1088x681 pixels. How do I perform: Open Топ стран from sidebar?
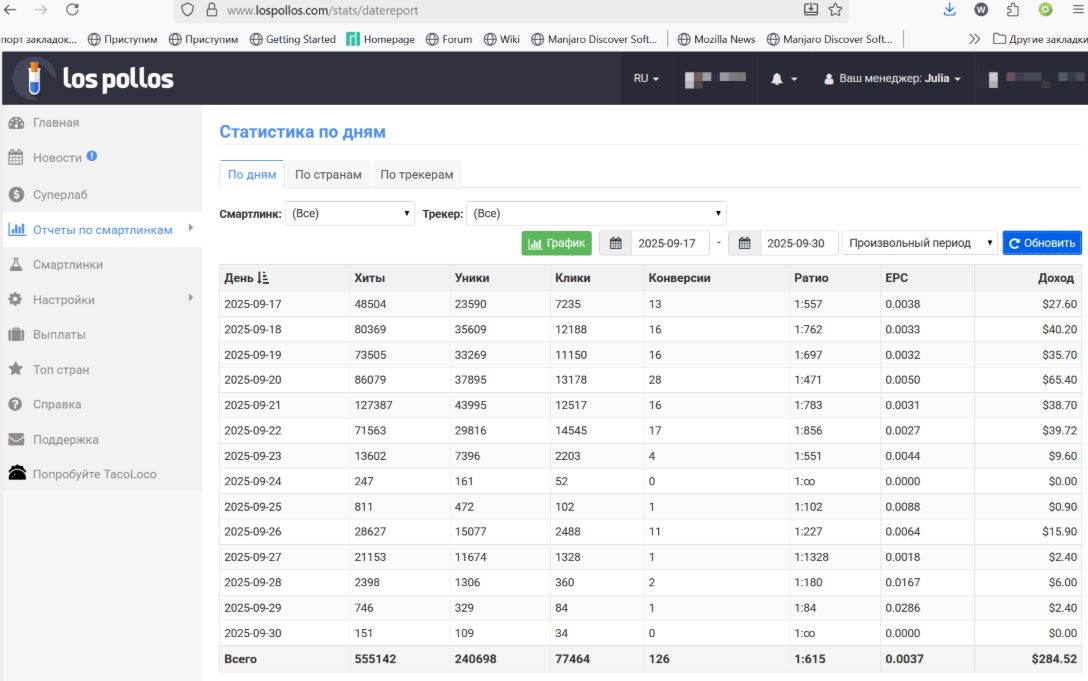point(61,370)
